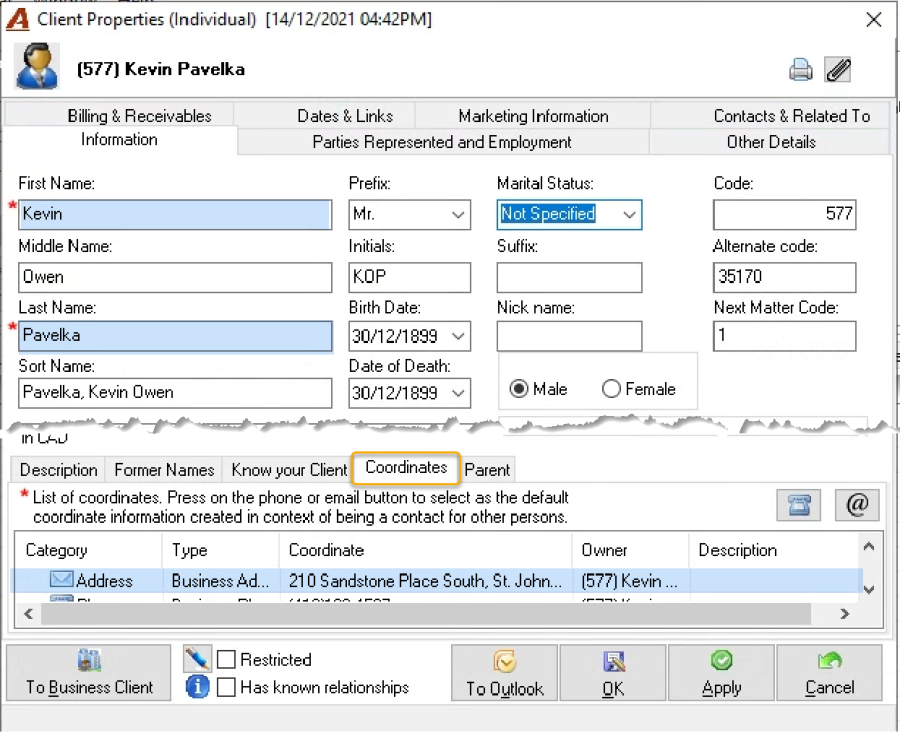Enable the Restricted checkbox
The height and width of the screenshot is (733, 900).
(226, 660)
